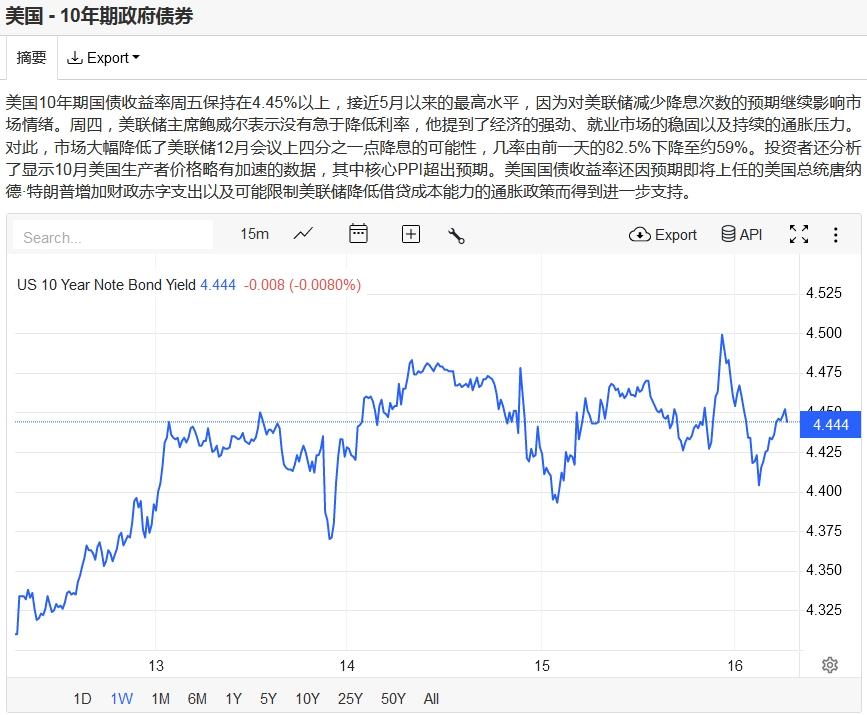Image resolution: width=867 pixels, height=715 pixels.
Task: Open chart tools wrench icon
Action: [456, 235]
